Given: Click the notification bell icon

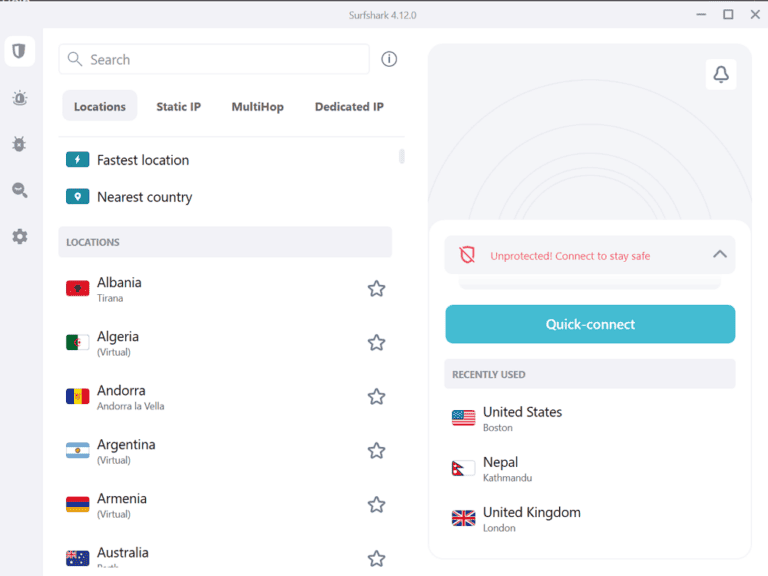Looking at the screenshot, I should click(x=720, y=74).
